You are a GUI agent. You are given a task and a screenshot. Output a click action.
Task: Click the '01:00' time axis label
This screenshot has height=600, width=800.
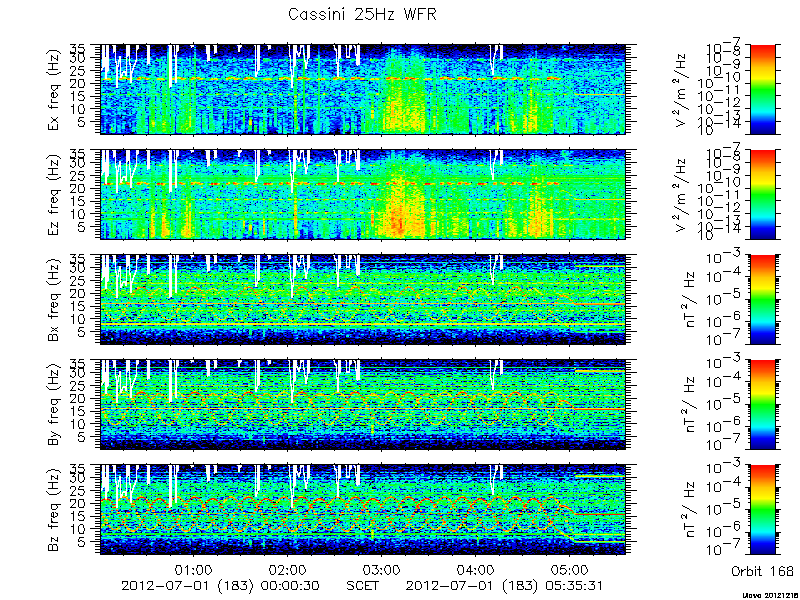point(193,569)
